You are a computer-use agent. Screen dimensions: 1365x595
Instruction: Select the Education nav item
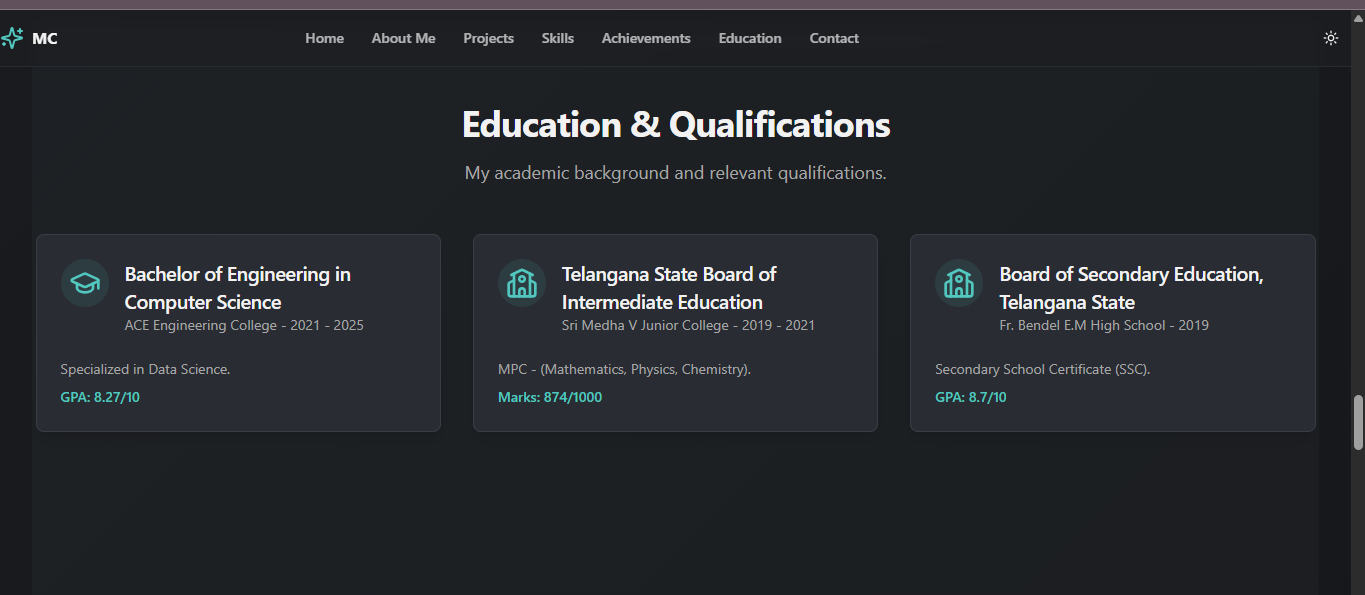tap(750, 38)
